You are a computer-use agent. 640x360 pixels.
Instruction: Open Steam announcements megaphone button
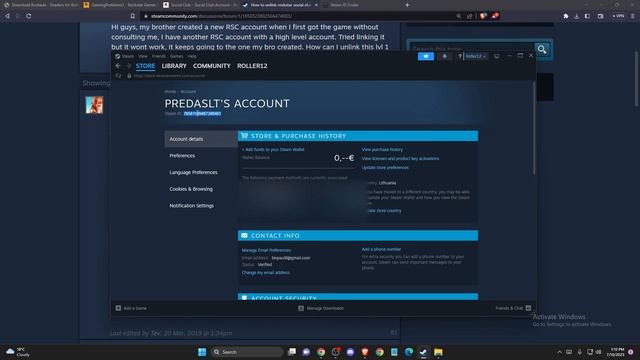click(426, 56)
